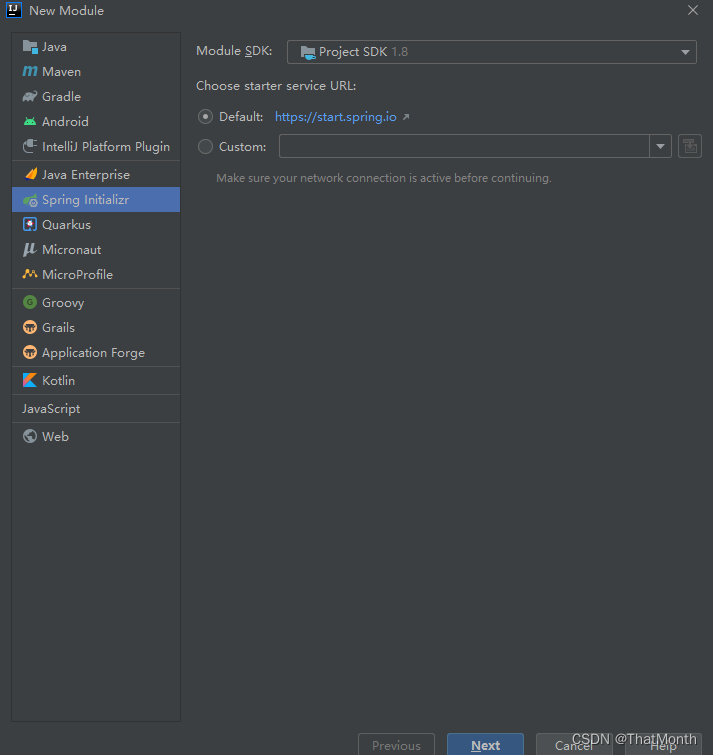The height and width of the screenshot is (755, 713).
Task: Click the Cancel button
Action: pos(574,744)
